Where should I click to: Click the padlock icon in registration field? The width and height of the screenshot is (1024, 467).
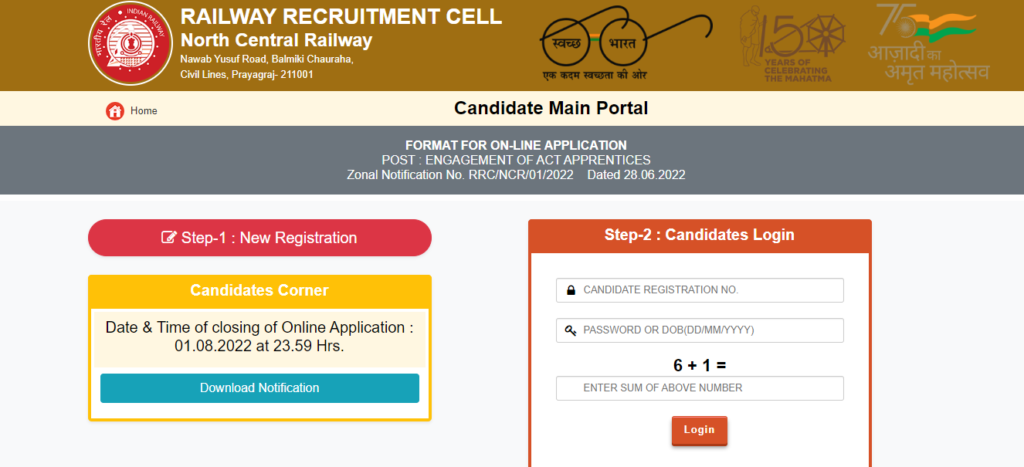(x=571, y=290)
